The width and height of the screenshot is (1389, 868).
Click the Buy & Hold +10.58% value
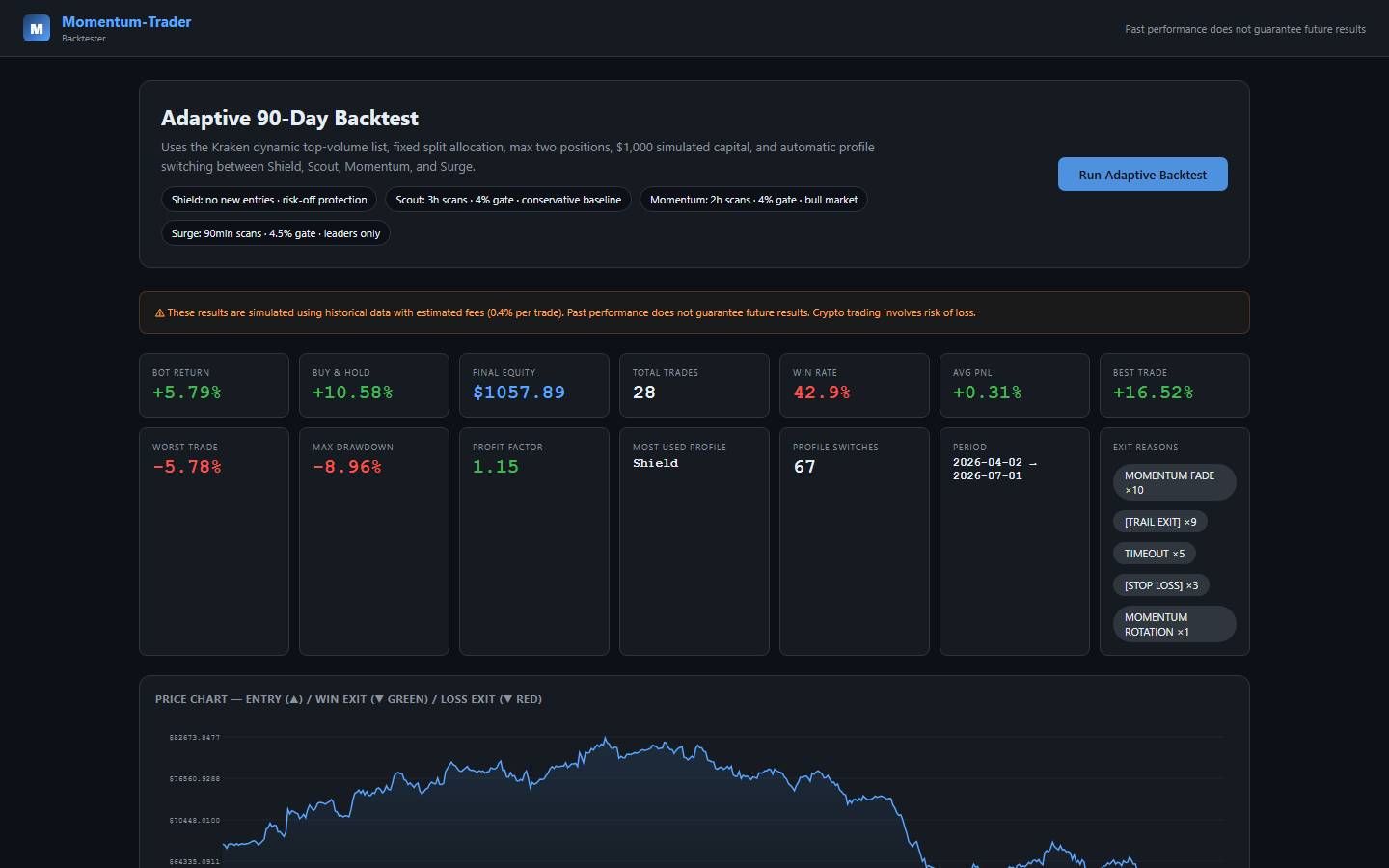point(353,393)
